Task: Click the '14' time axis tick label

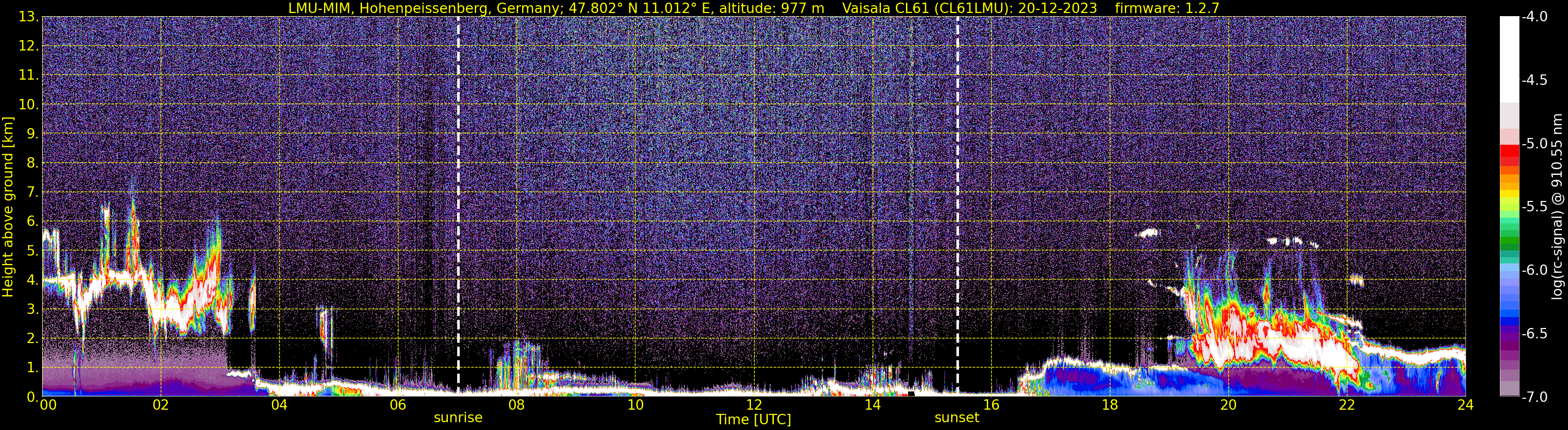Action: 873,405
